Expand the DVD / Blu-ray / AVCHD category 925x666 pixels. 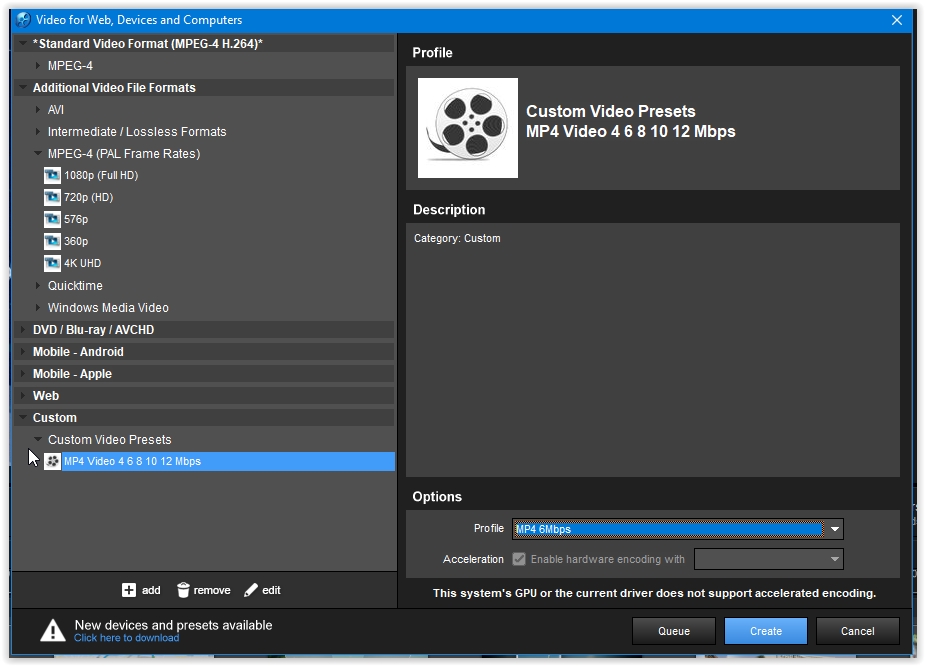pos(23,330)
